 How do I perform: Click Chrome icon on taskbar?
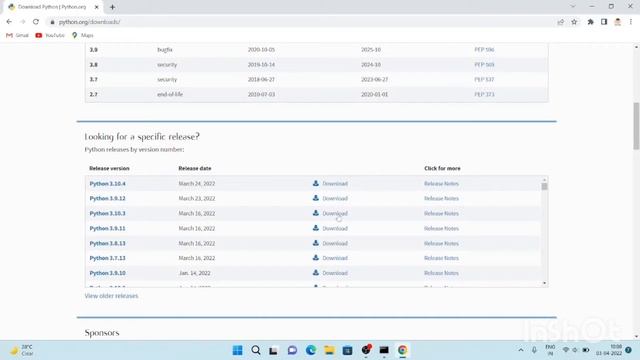click(402, 350)
